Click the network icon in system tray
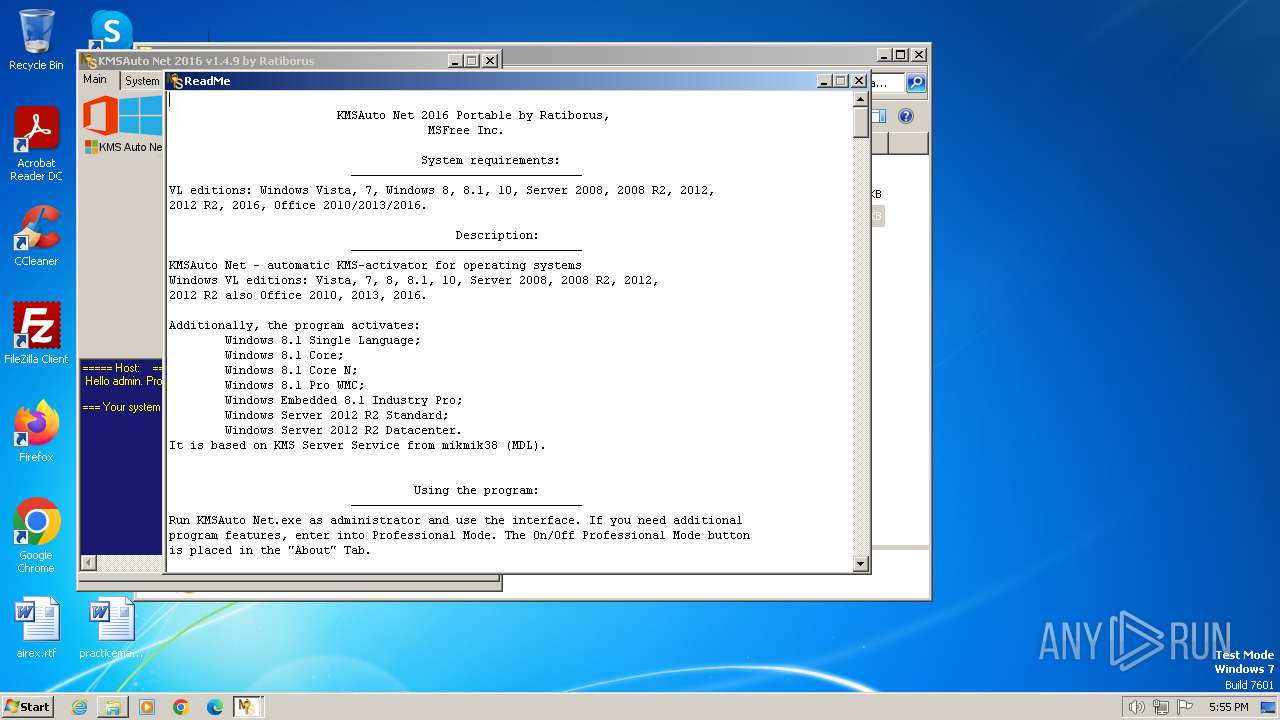1280x720 pixels. tap(1161, 707)
